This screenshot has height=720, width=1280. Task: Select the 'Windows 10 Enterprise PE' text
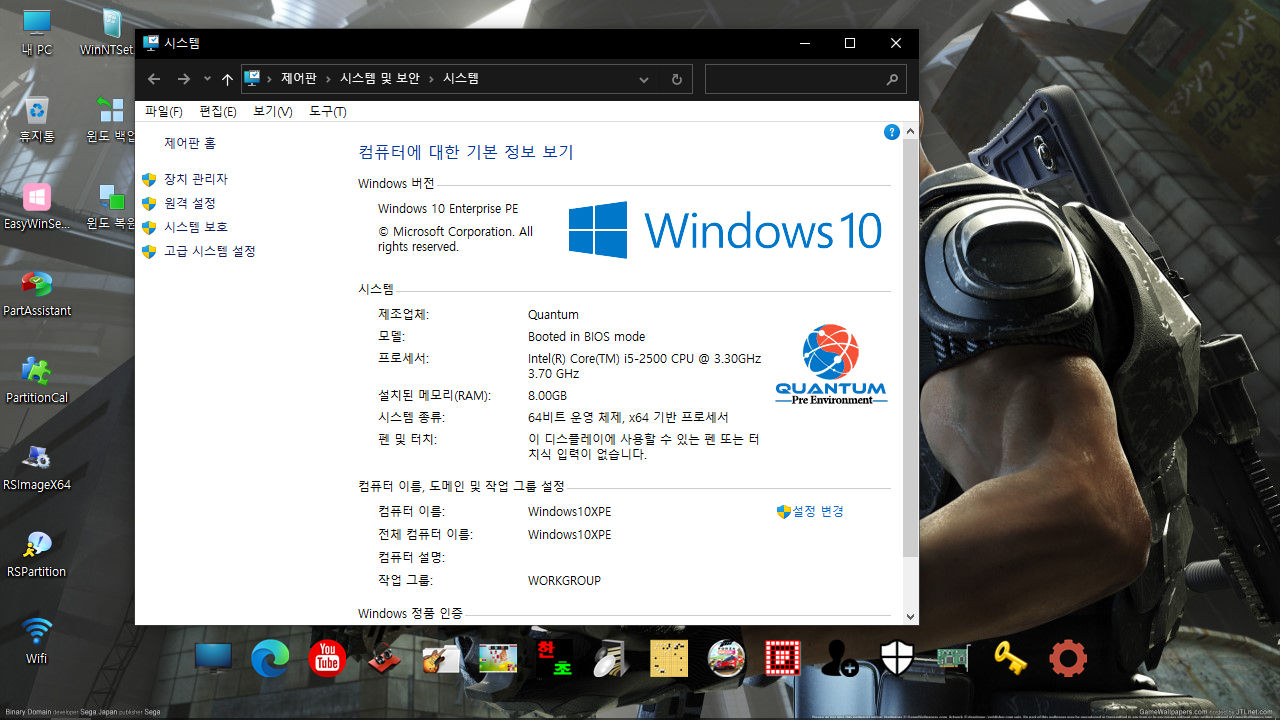pos(448,209)
